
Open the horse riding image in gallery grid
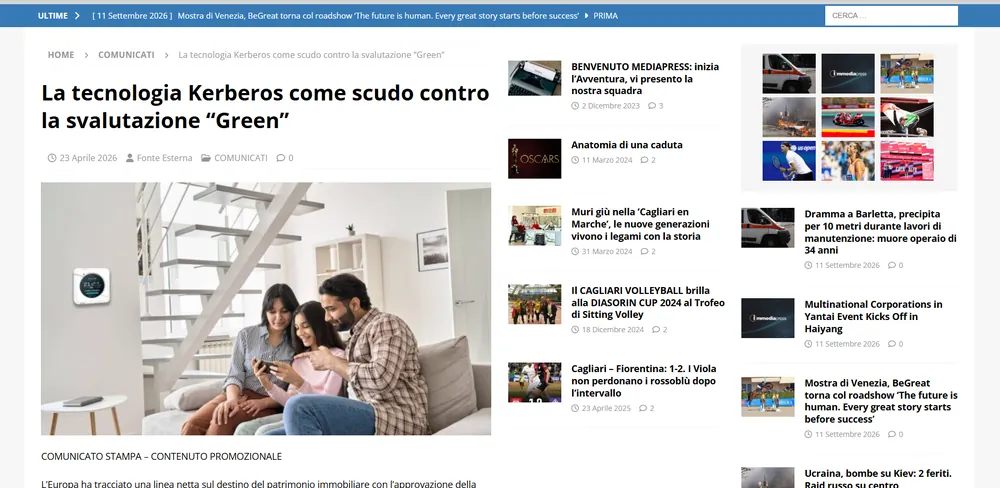pyautogui.click(x=907, y=73)
